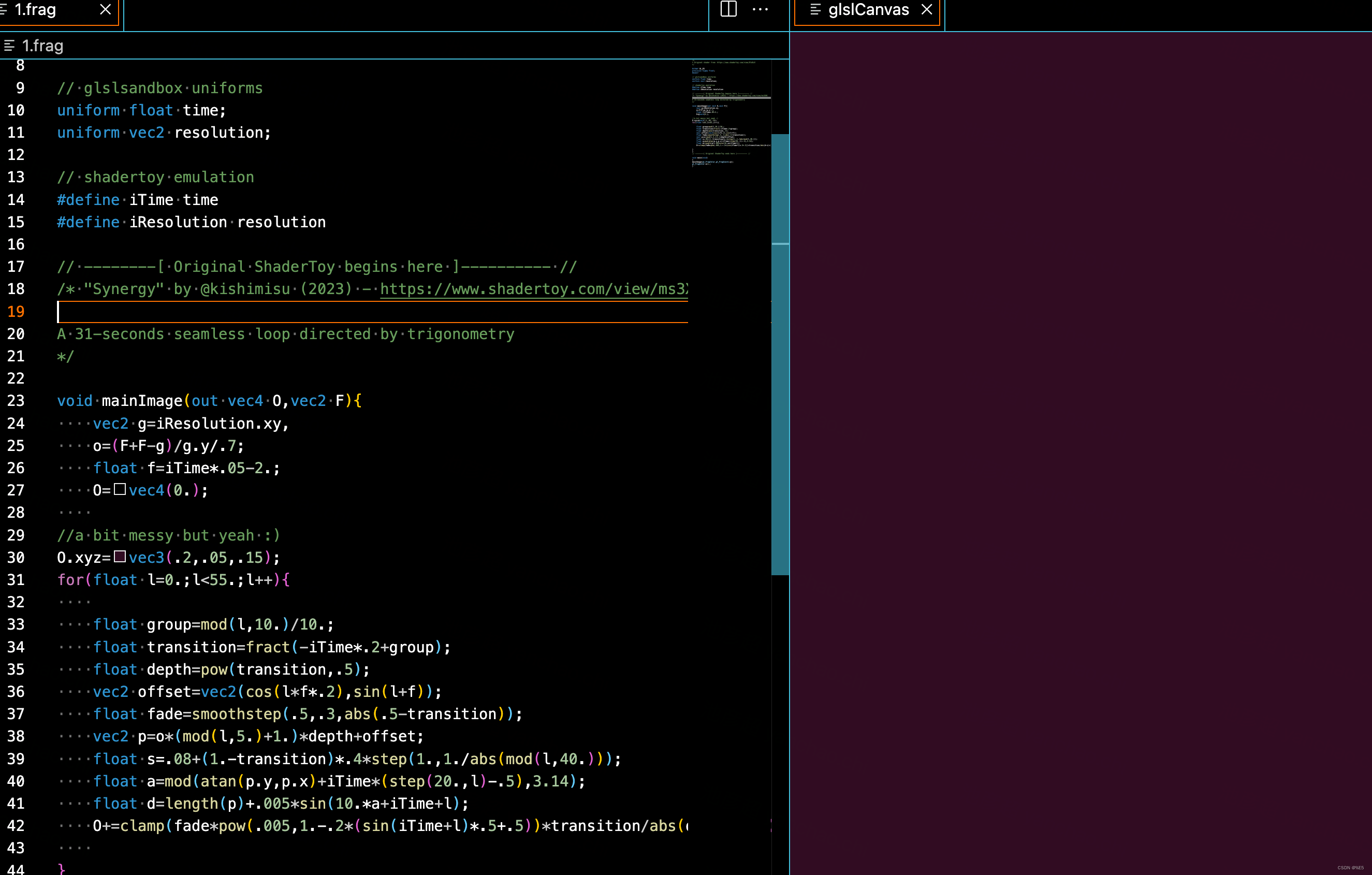This screenshot has width=1372, height=875.
Task: Click inside the glslCanvas preview area
Action: coord(1081,453)
